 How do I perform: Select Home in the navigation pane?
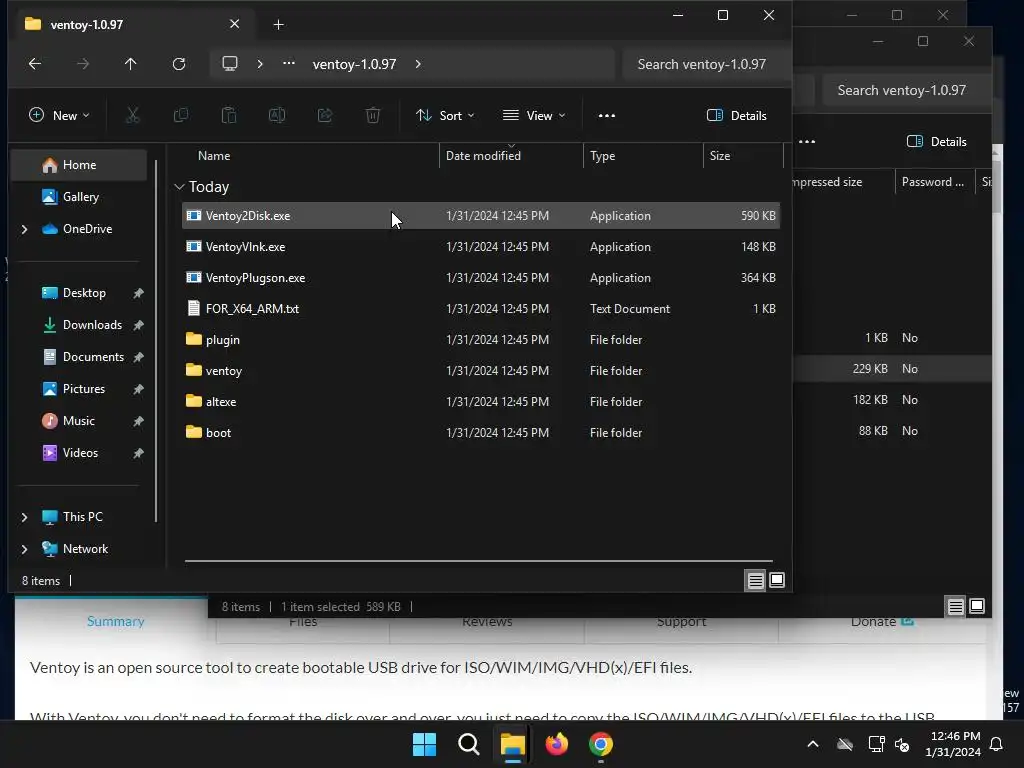pos(79,165)
